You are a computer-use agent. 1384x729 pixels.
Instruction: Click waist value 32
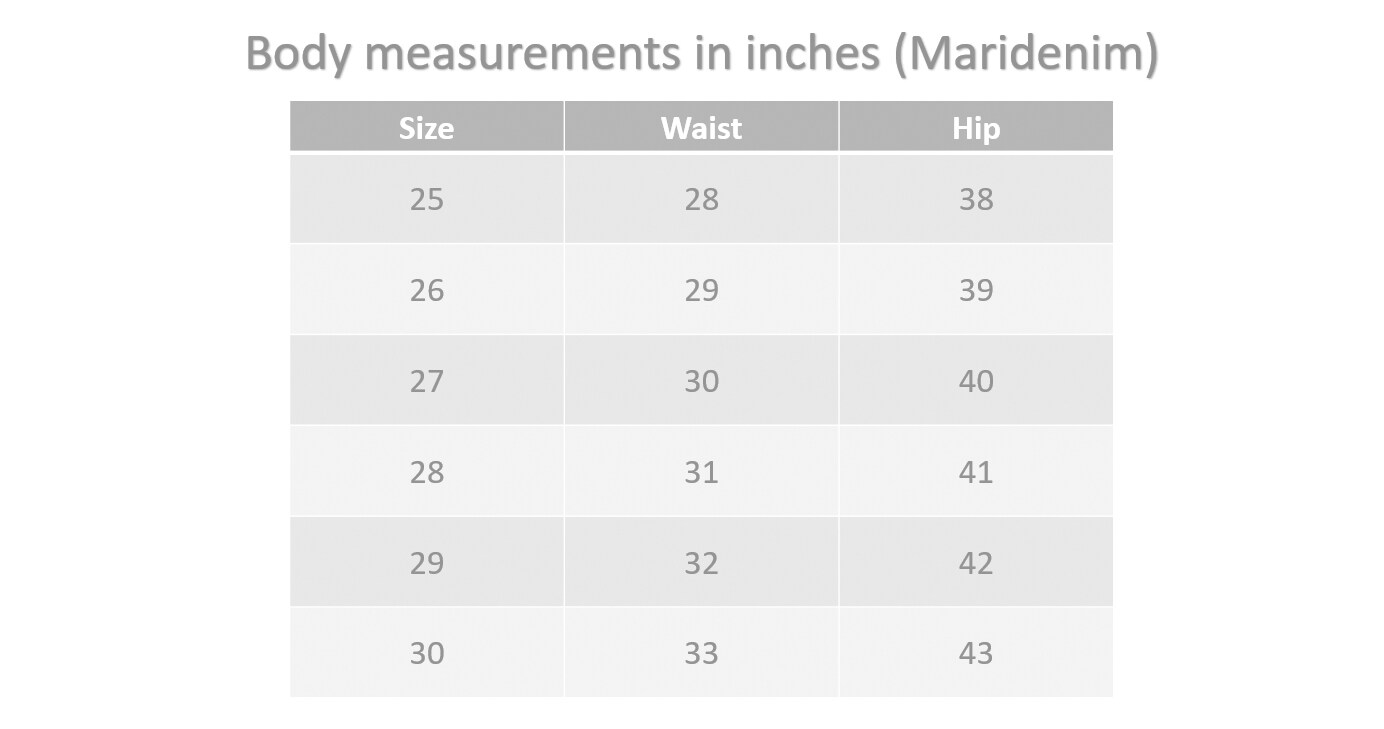point(701,562)
